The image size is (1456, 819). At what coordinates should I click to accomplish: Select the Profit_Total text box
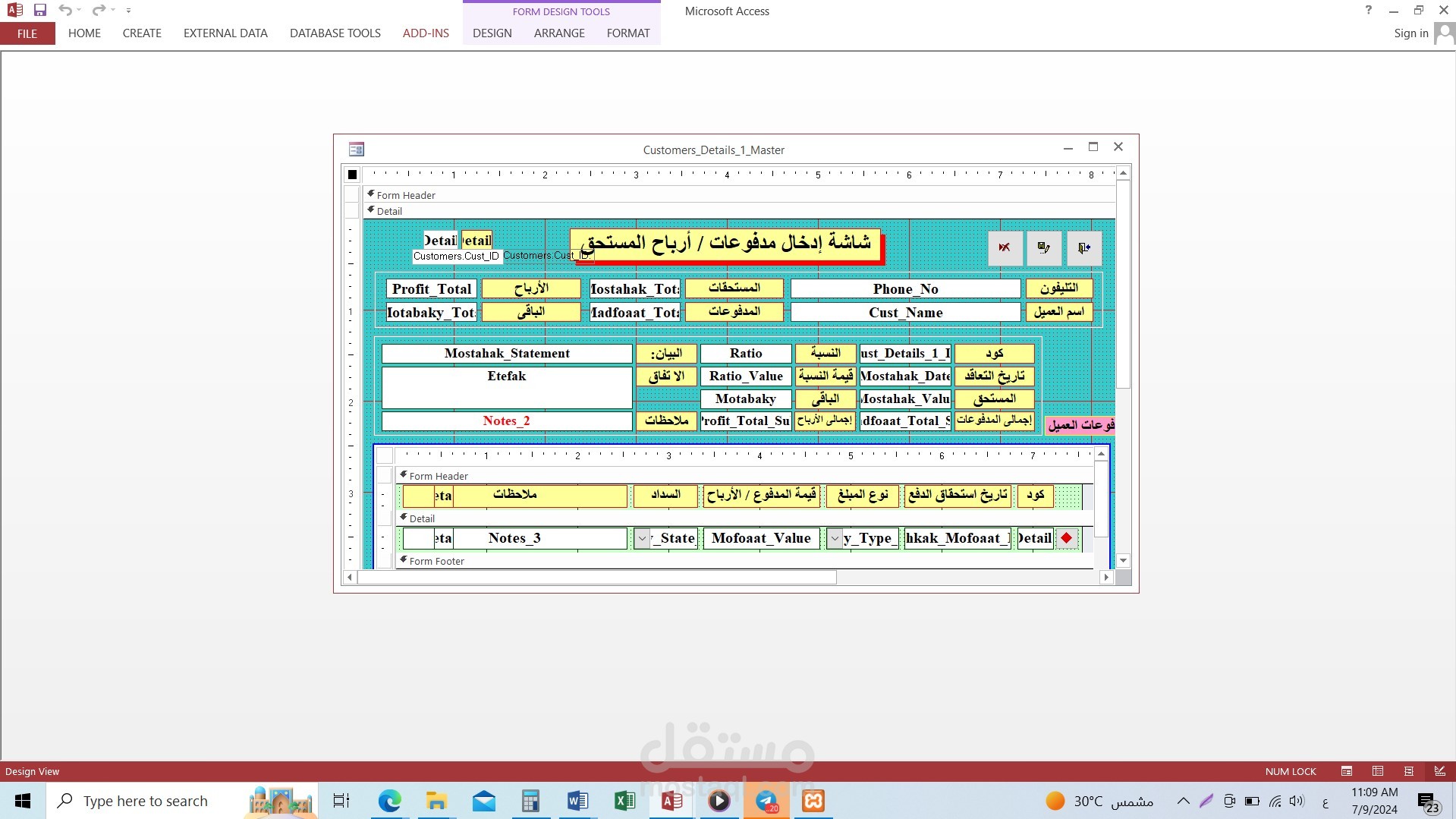[x=432, y=288]
